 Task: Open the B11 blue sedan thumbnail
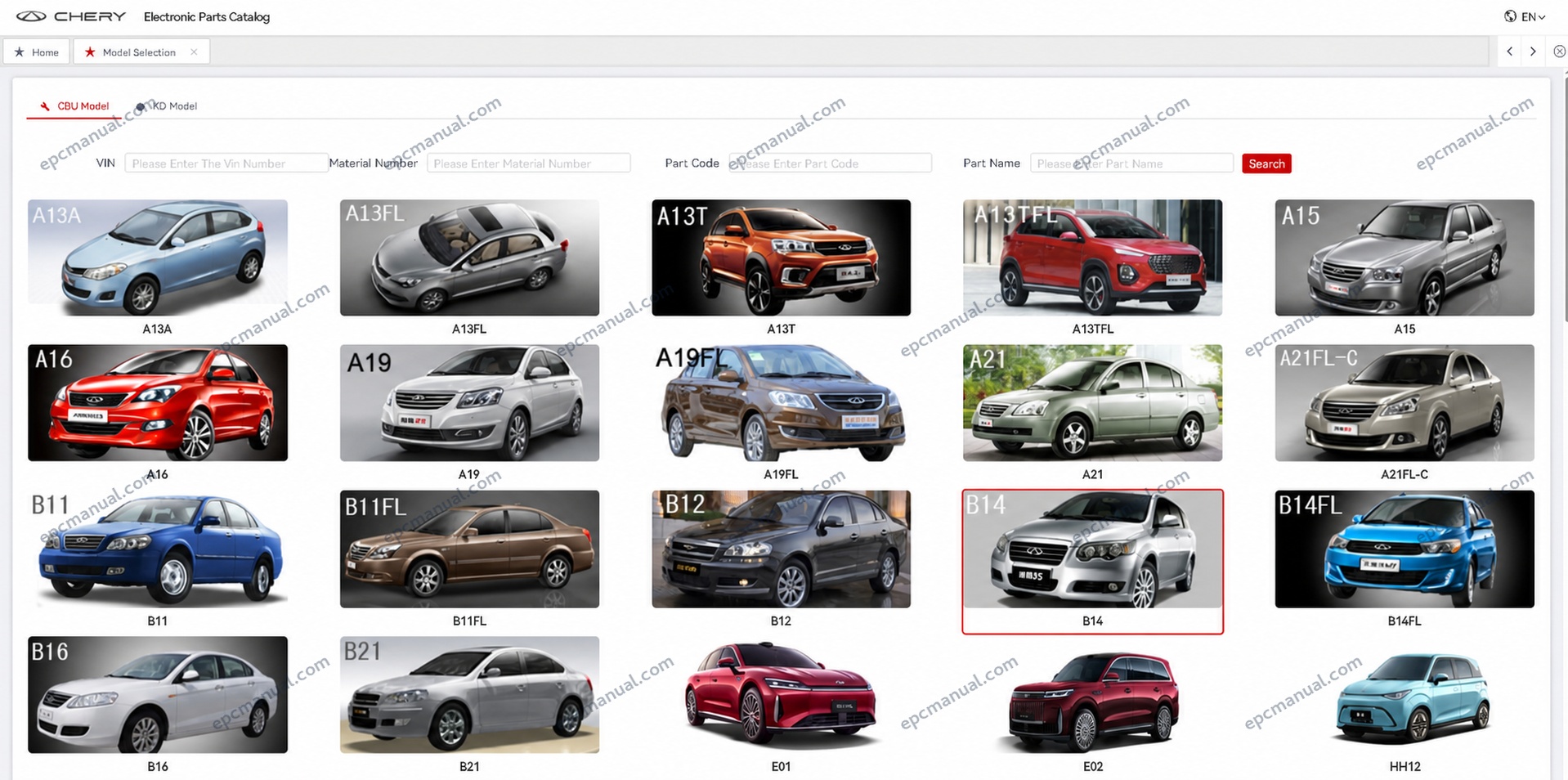pos(158,549)
